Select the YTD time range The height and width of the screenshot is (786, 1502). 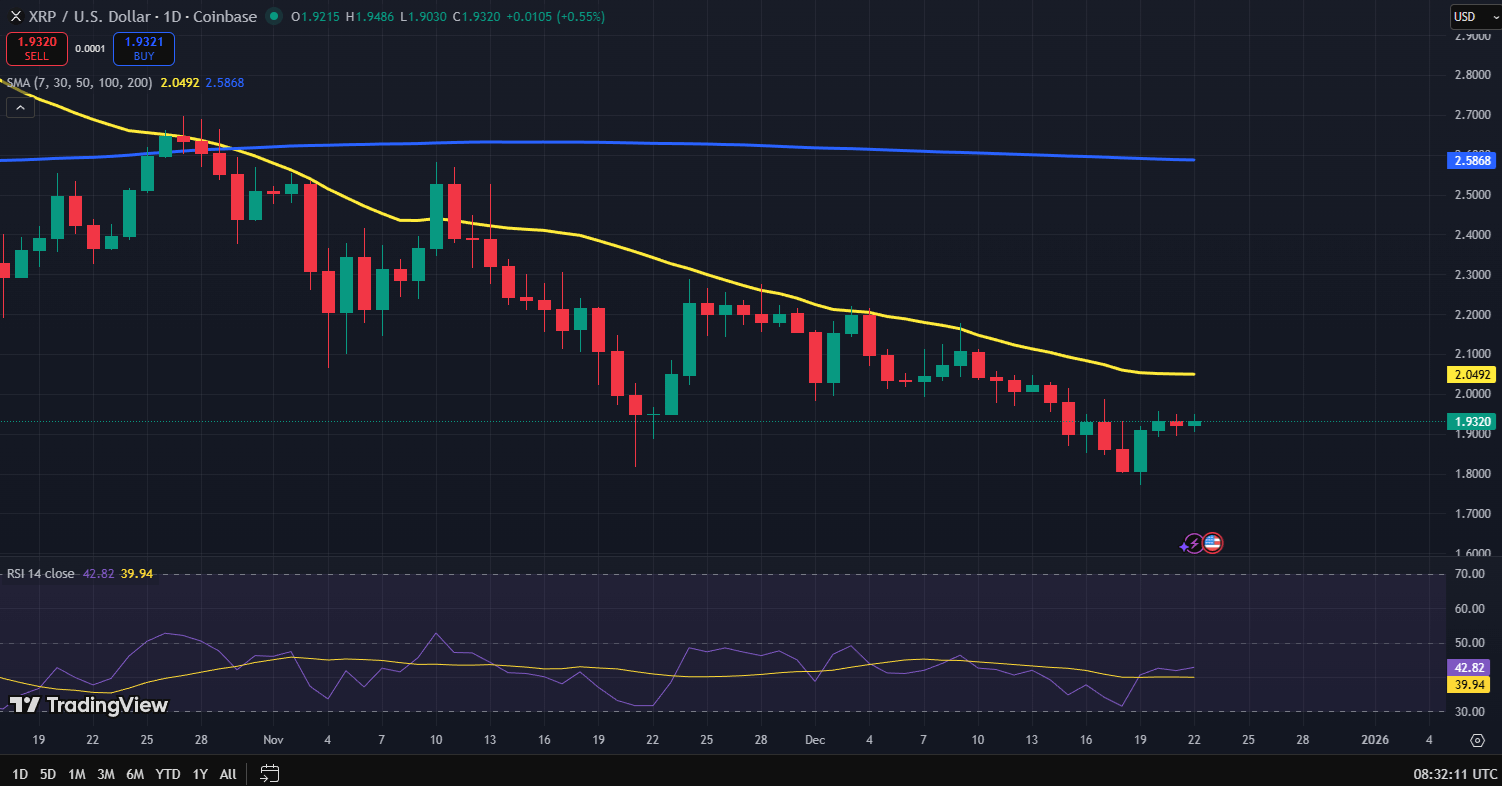168,774
